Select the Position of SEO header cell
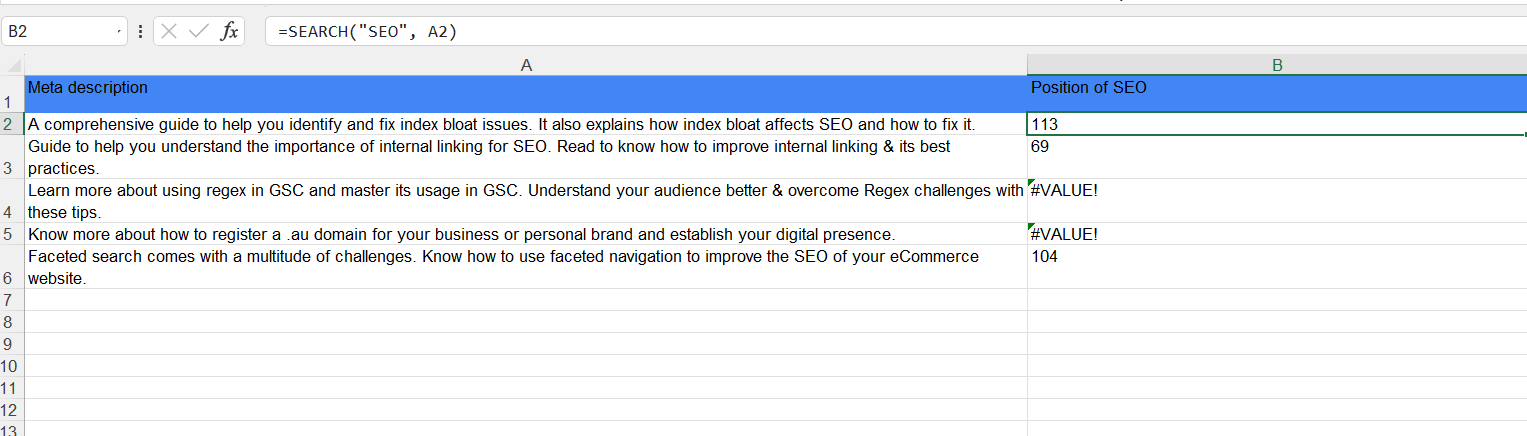The image size is (1527, 436). 1277,95
